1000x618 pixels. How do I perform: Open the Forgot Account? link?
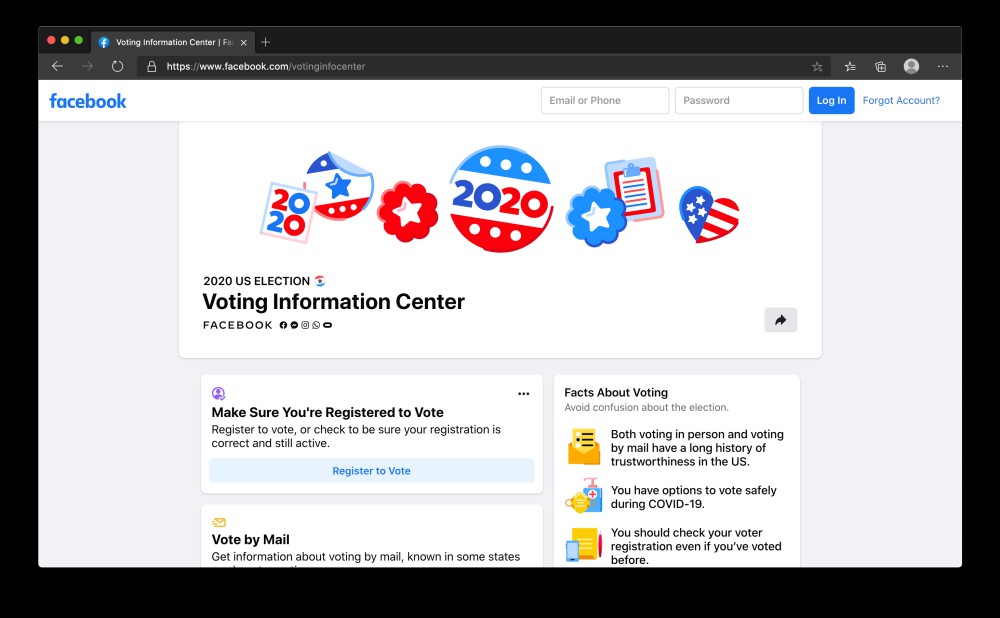point(901,101)
